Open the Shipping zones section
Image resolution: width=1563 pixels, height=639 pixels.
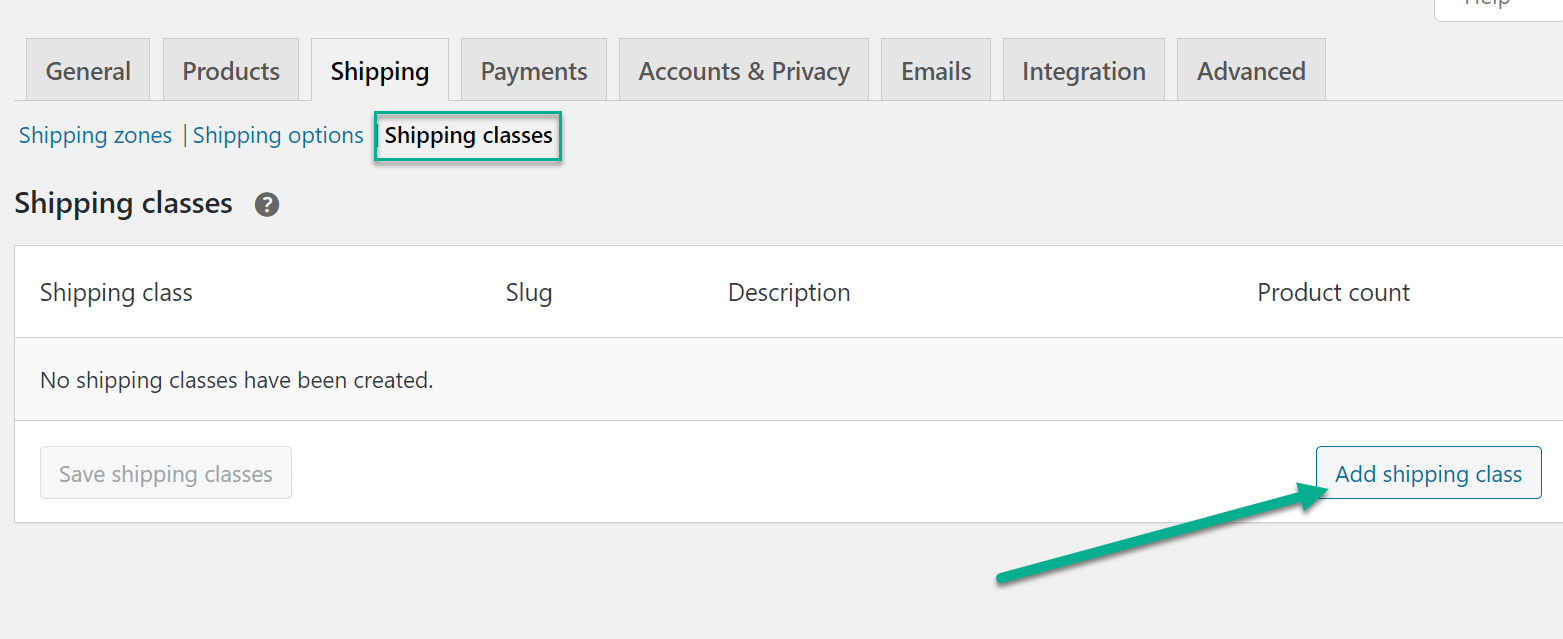(95, 135)
